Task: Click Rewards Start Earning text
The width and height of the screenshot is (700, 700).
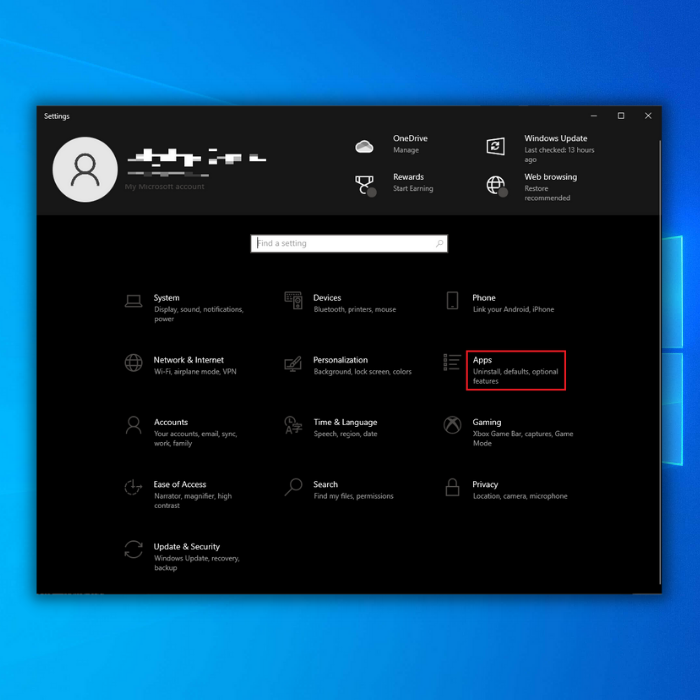Action: coord(413,188)
